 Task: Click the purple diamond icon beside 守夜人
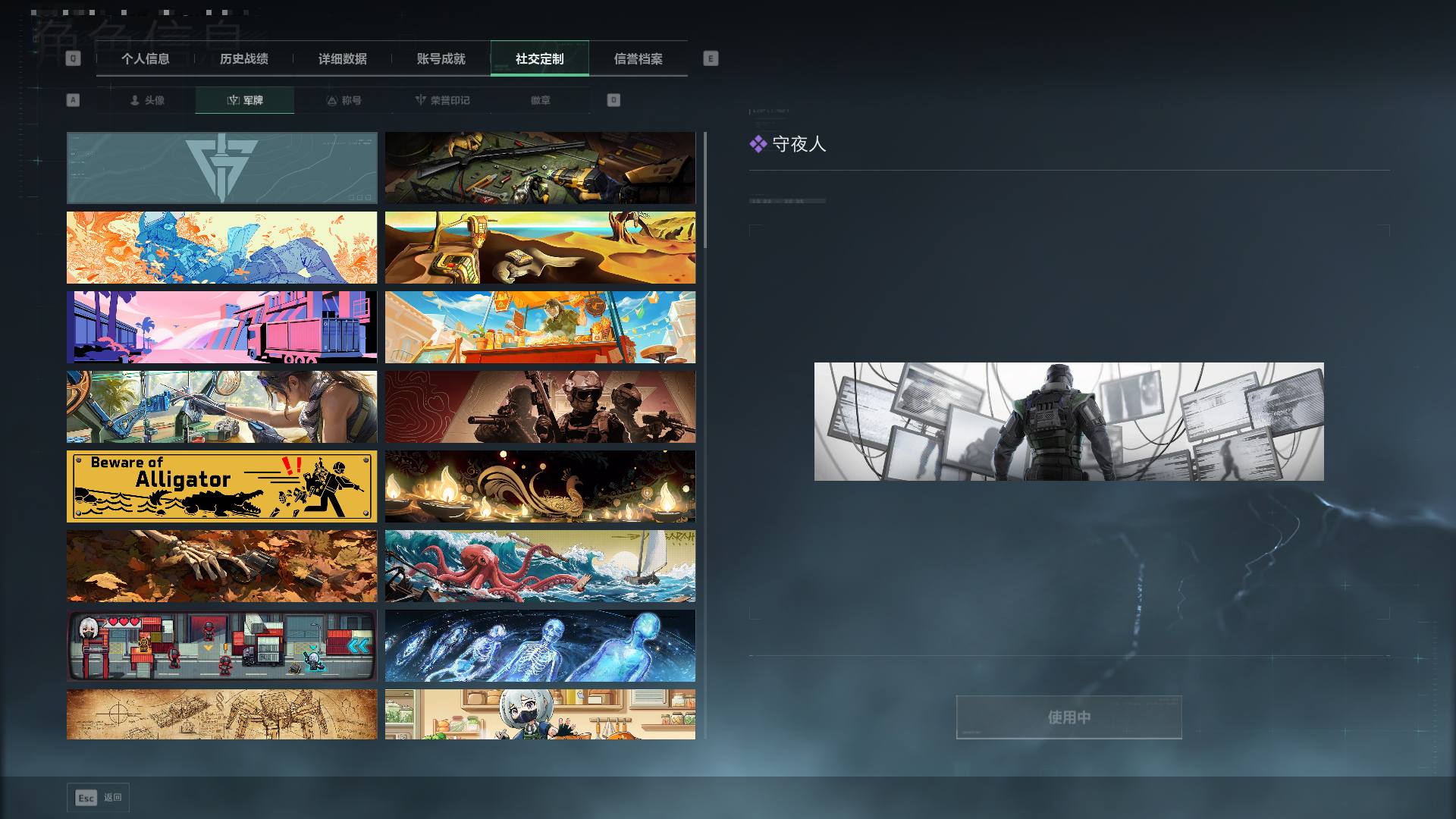pos(758,144)
